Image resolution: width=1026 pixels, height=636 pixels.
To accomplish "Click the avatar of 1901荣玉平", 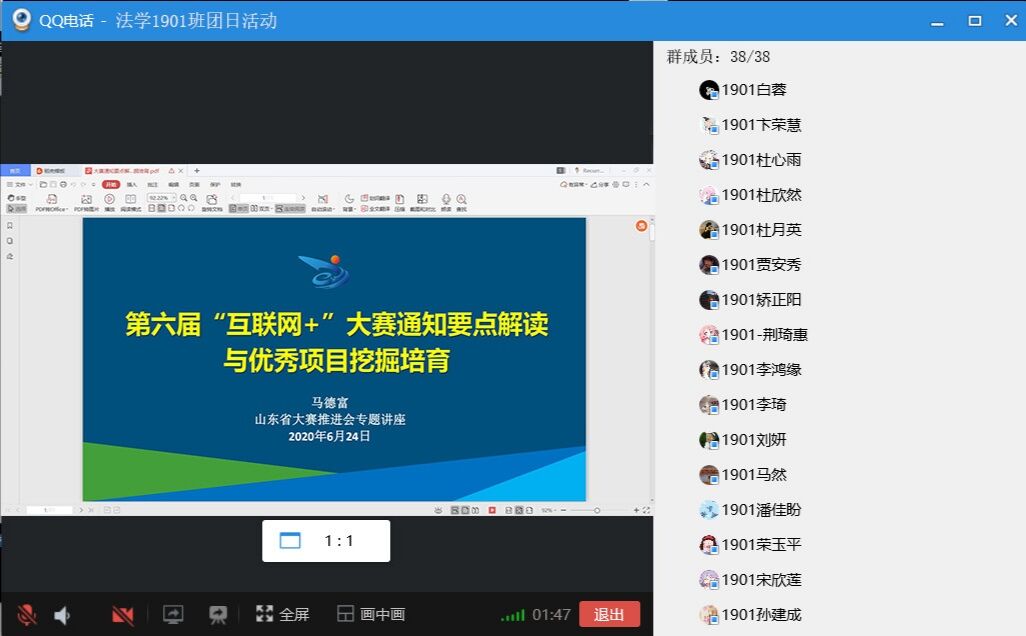I will point(709,545).
